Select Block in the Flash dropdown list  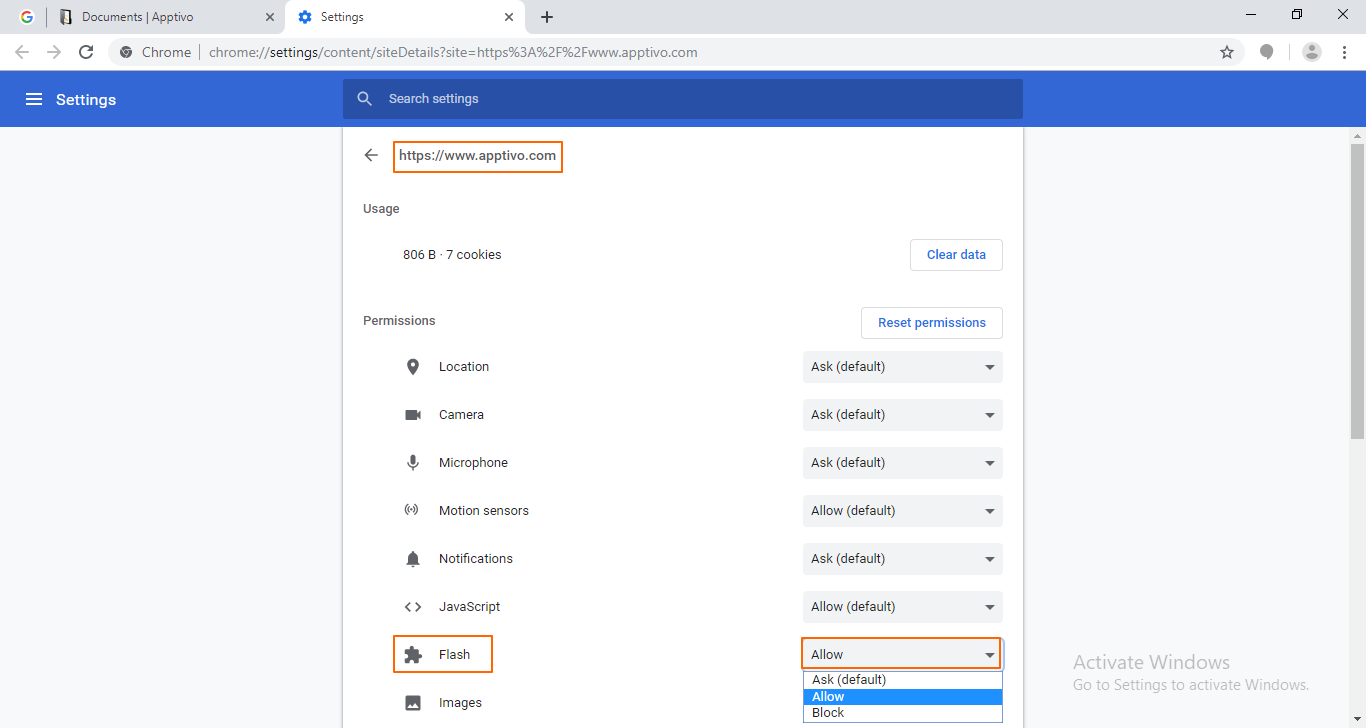coord(828,713)
